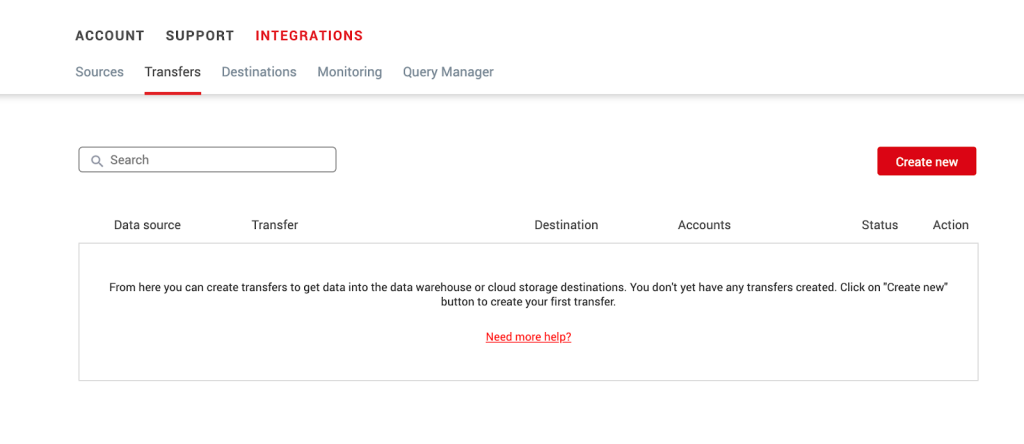Click the "button to create your first transfer" text line
Screen dimensions: 1024x444
pos(528,301)
